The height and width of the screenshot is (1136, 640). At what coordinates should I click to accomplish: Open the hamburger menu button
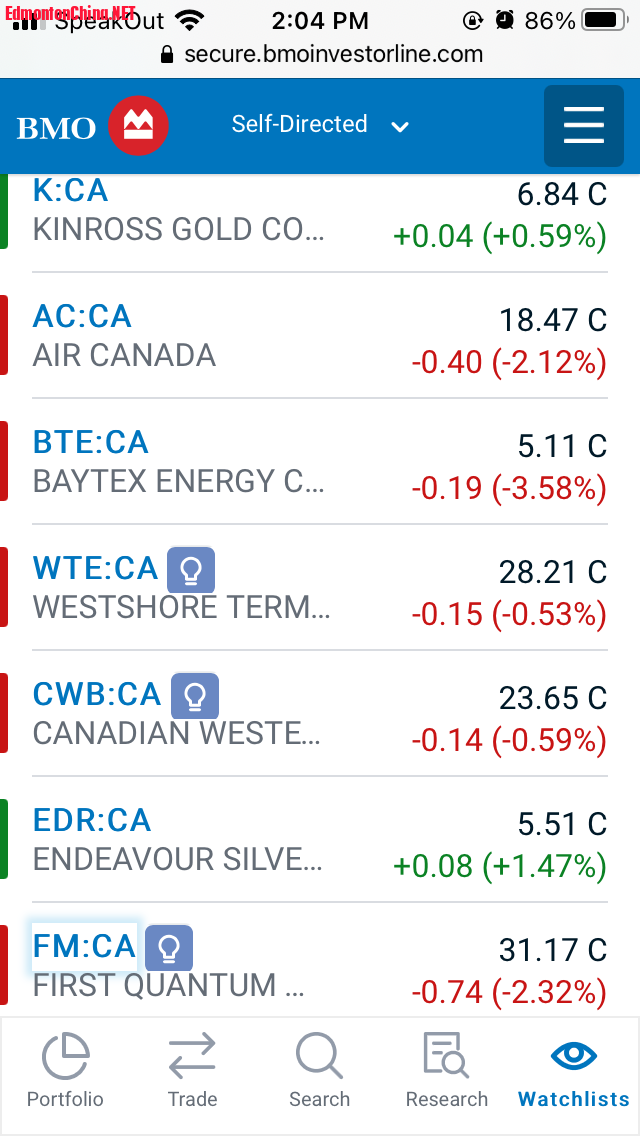click(x=583, y=126)
